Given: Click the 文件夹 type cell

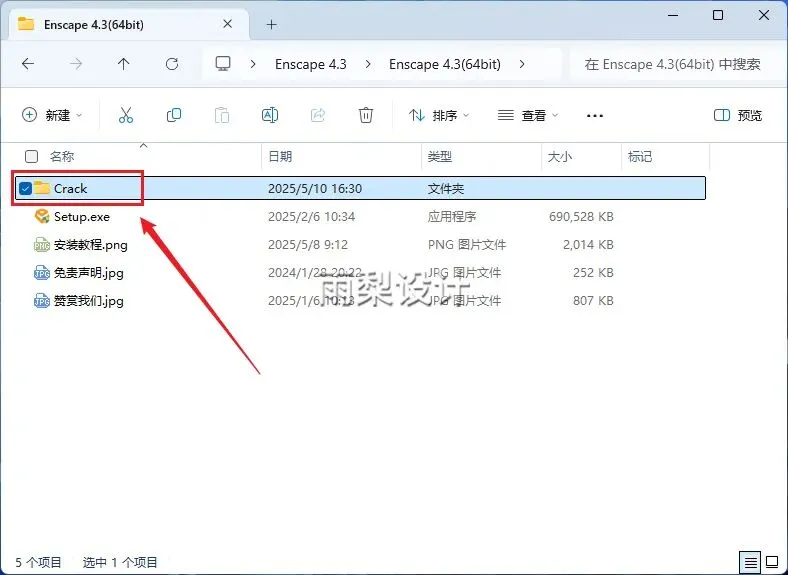Looking at the screenshot, I should 446,188.
